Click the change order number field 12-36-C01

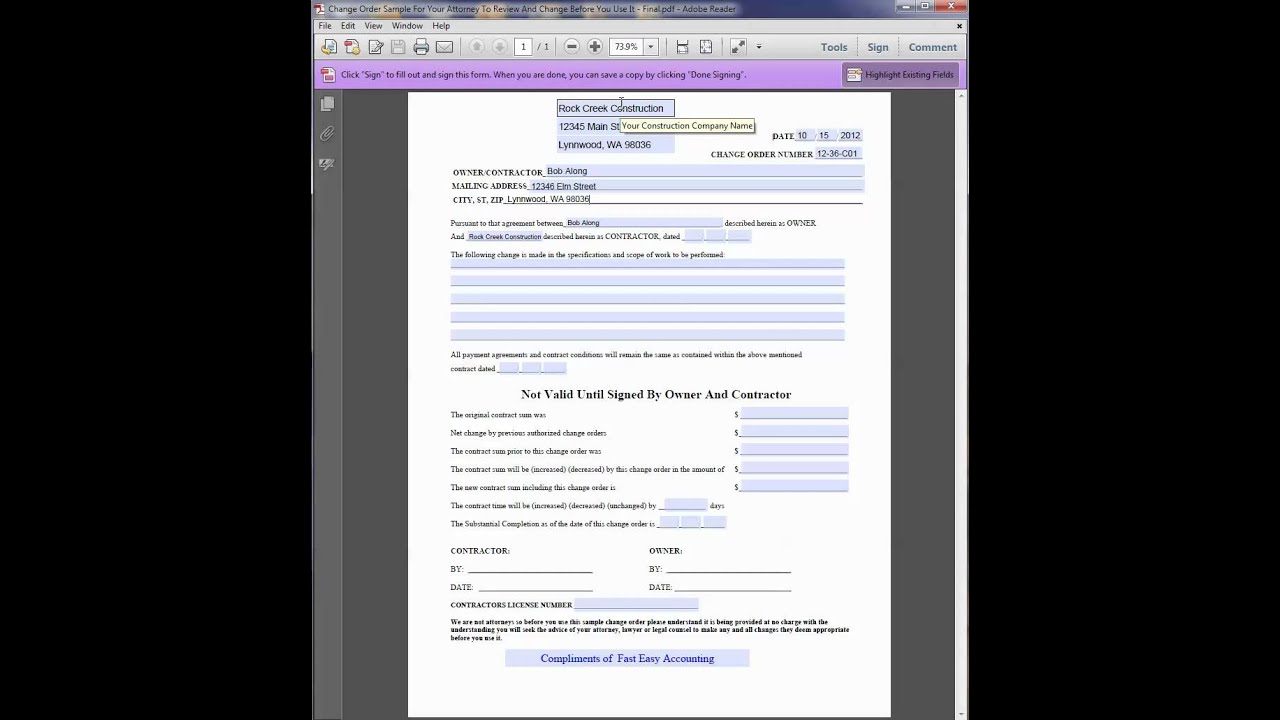838,154
